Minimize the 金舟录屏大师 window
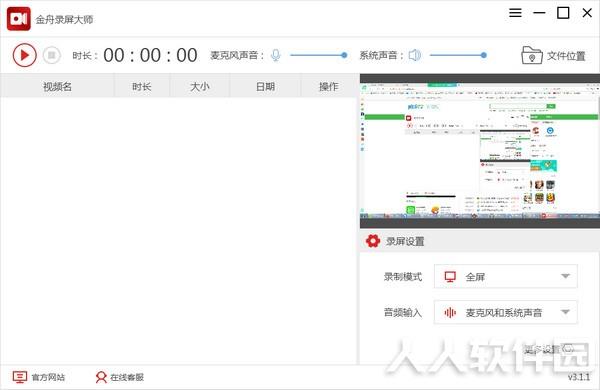Screen dimensions: 600x390 539,13
